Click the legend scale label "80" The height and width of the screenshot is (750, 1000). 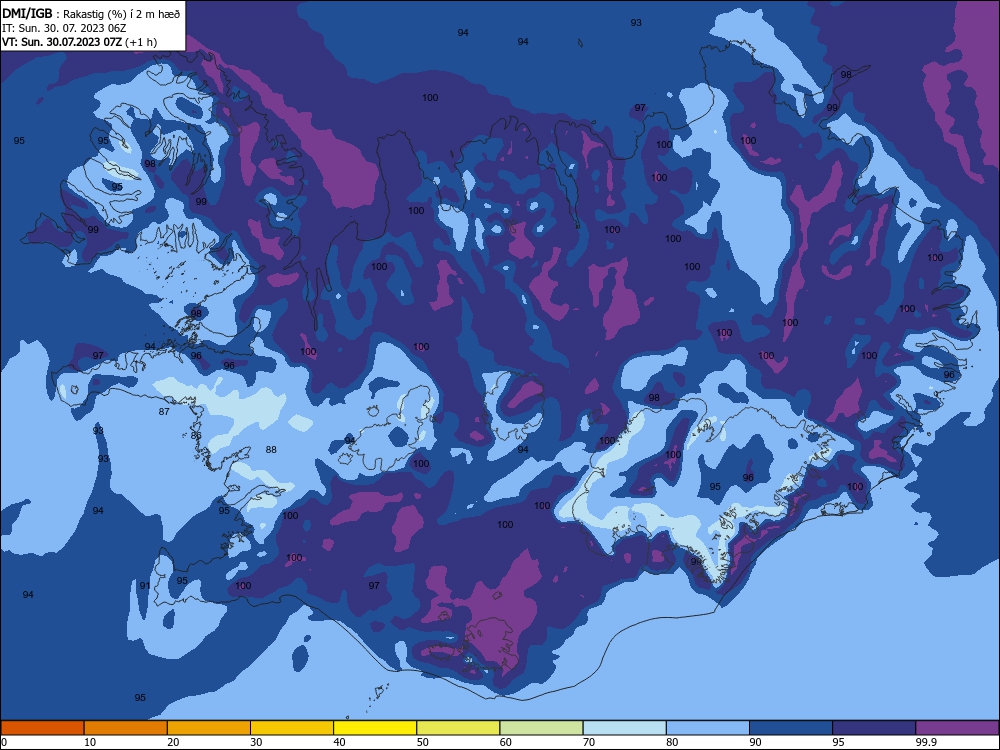[672, 742]
